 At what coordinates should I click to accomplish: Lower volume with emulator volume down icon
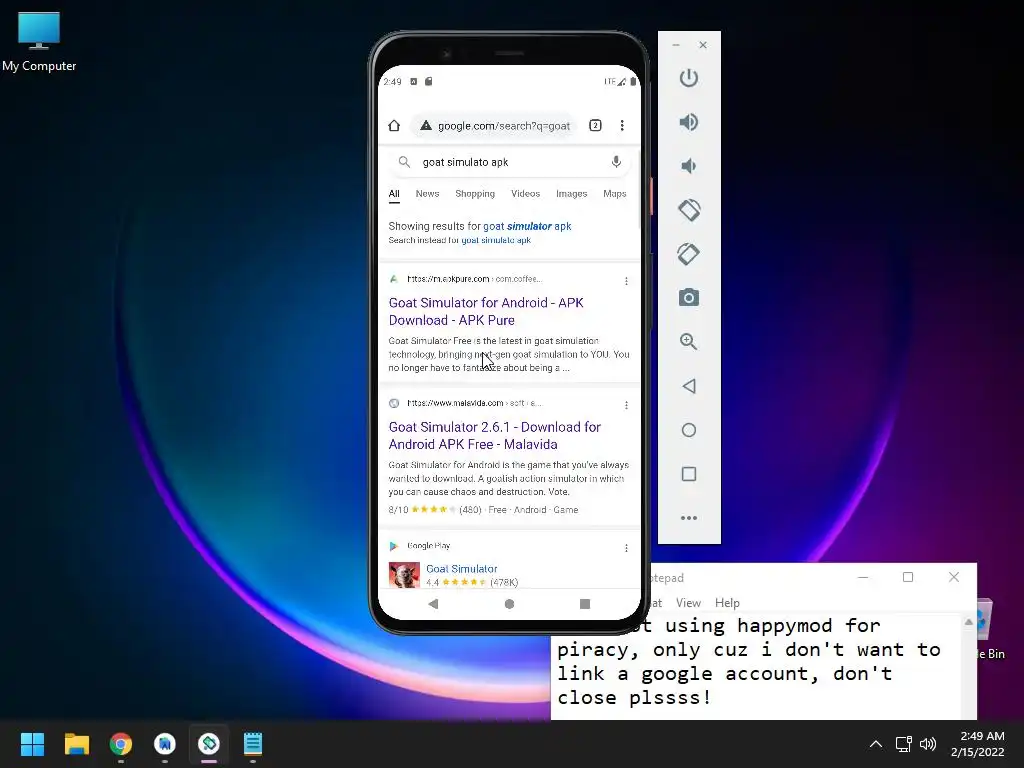click(688, 166)
